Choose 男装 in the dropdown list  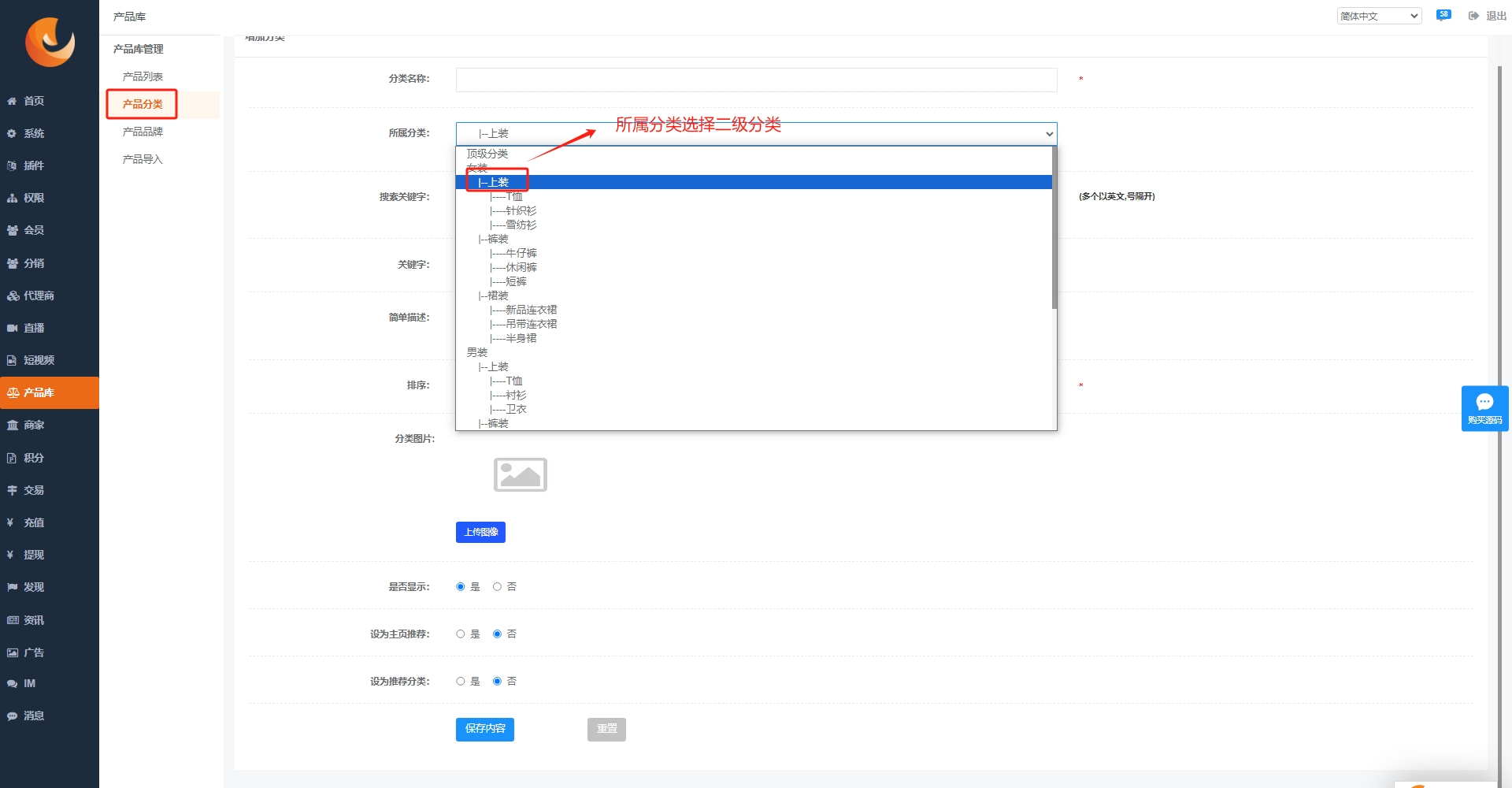pyautogui.click(x=754, y=352)
